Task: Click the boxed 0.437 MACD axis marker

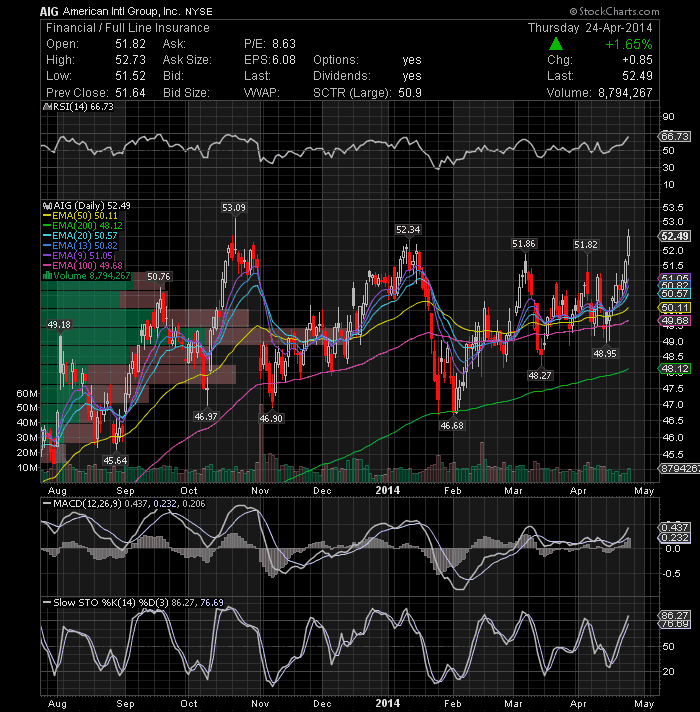Action: pos(675,527)
